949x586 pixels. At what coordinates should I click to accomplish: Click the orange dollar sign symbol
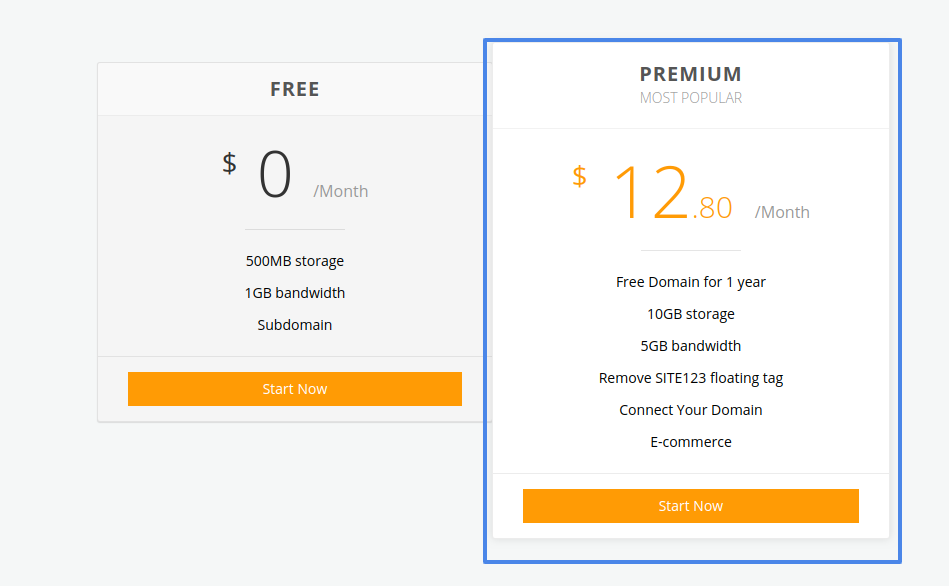[579, 176]
